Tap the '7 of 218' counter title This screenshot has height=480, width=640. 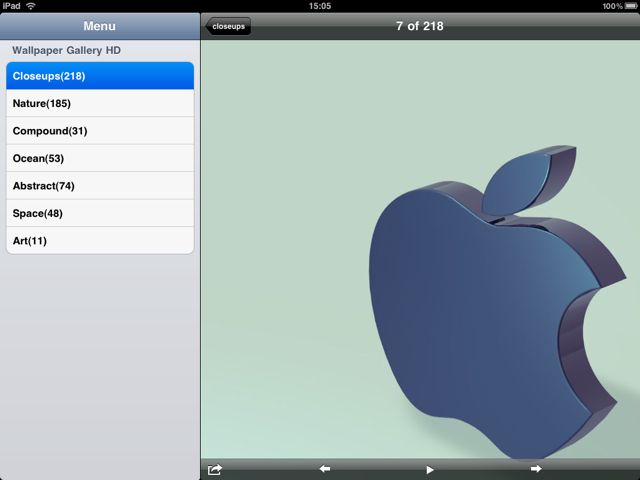pyautogui.click(x=420, y=26)
